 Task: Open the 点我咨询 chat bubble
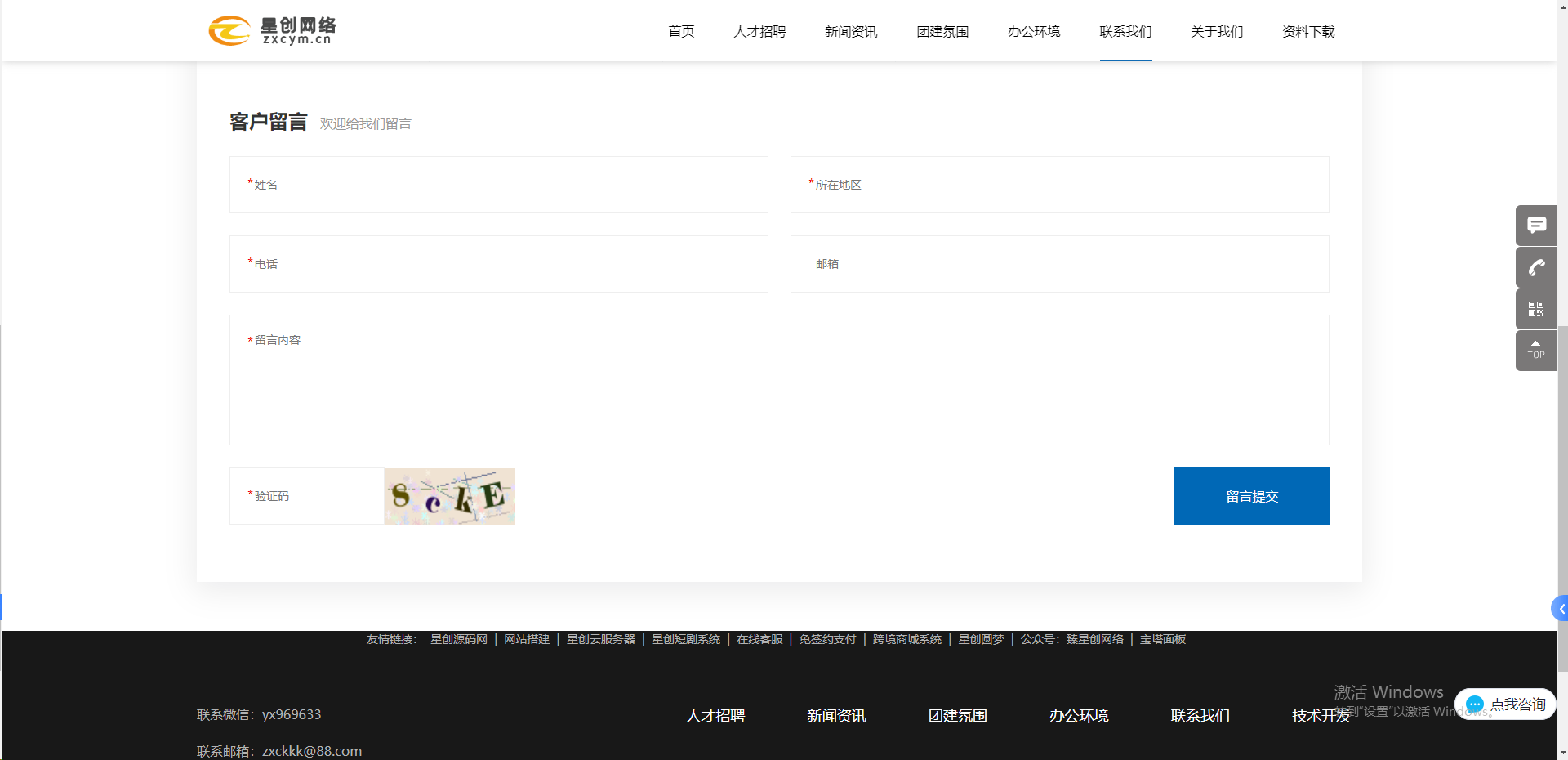click(1505, 704)
